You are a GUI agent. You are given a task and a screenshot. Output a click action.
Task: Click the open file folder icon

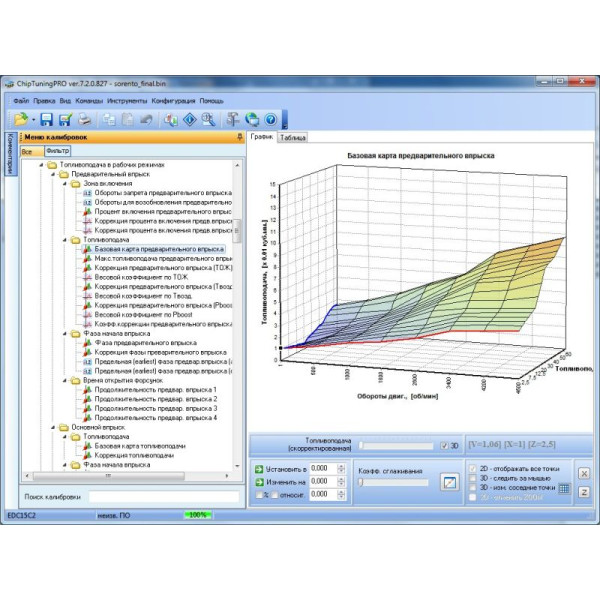(x=20, y=119)
